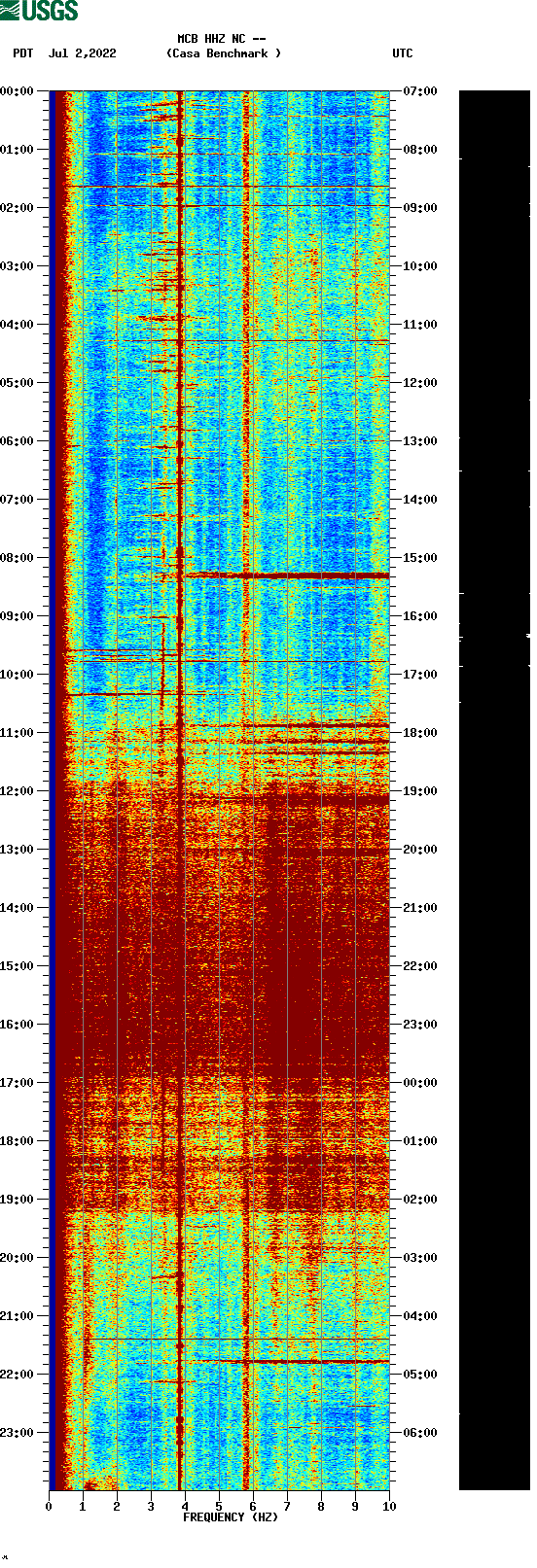Click the black seismogram panel beside the spectrogram
Image resolution: width=537 pixels, height=1568 pixels.
pyautogui.click(x=494, y=790)
